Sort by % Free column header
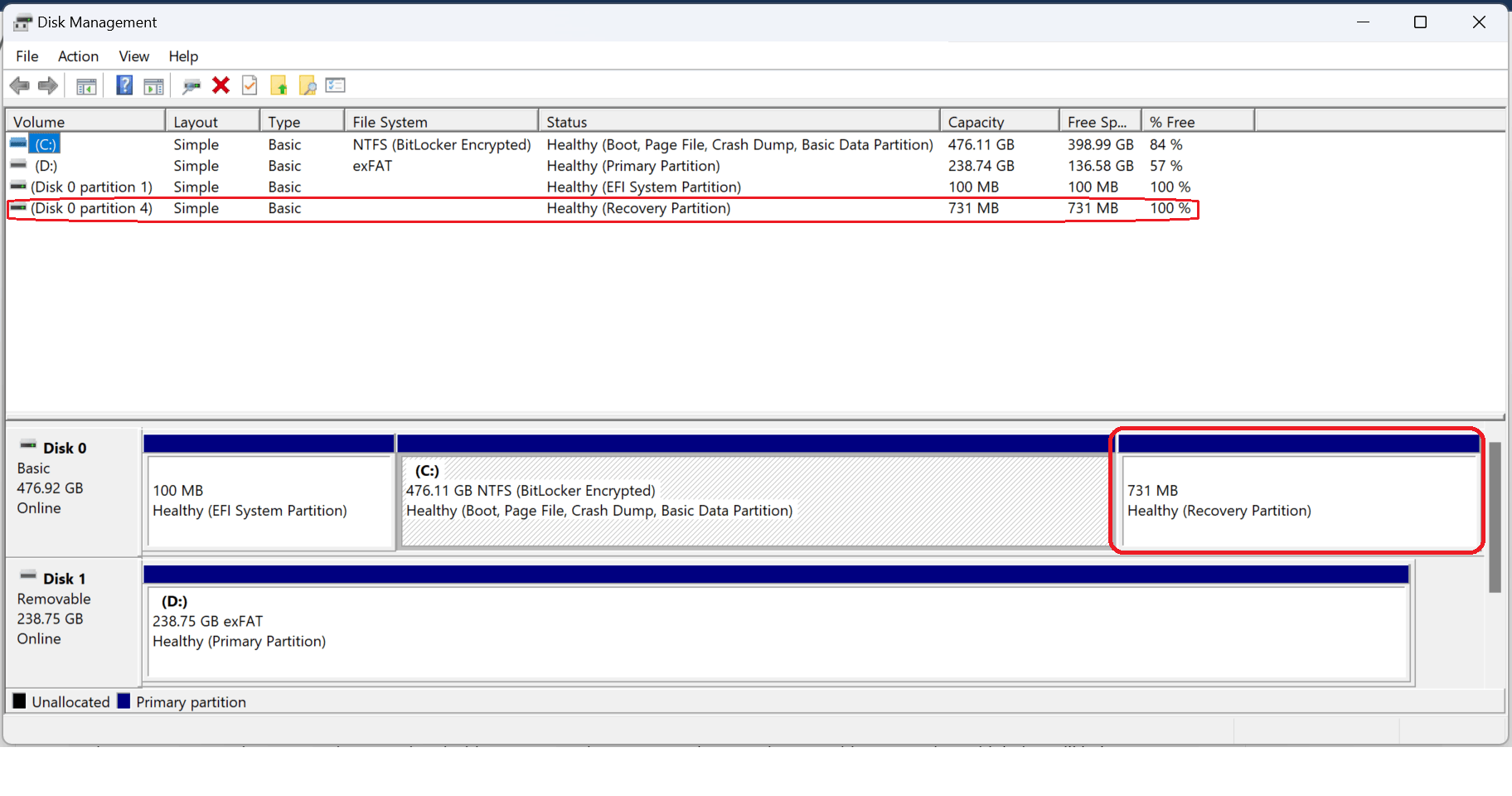 tap(1198, 121)
